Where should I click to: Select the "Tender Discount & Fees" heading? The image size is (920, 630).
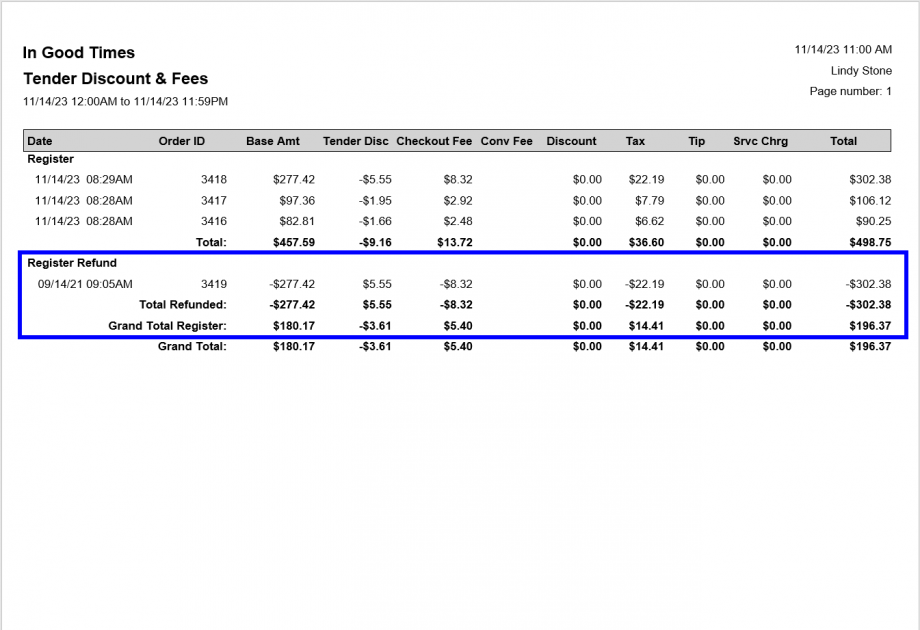116,79
